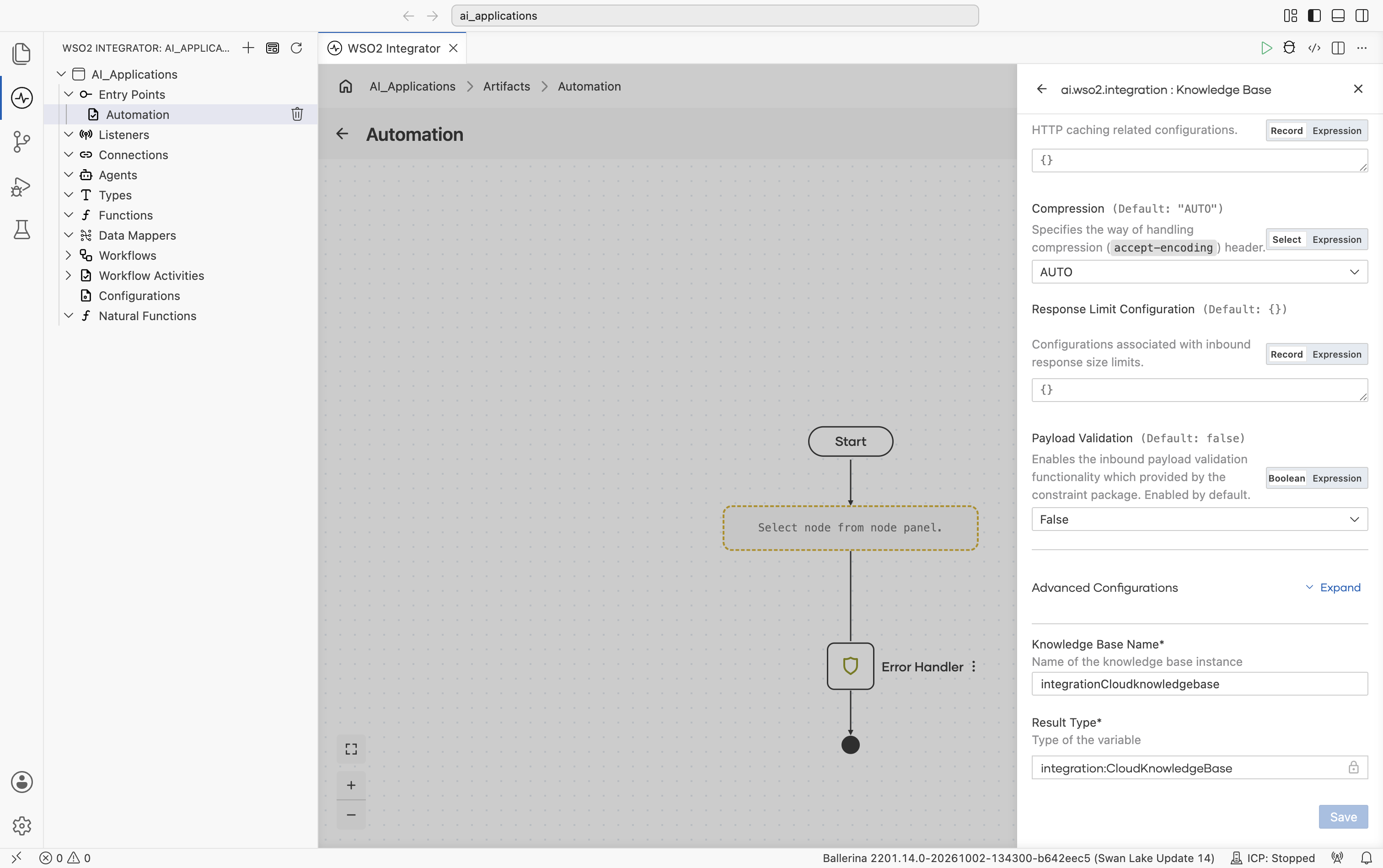Click the Save button
The width and height of the screenshot is (1383, 868).
1343,816
